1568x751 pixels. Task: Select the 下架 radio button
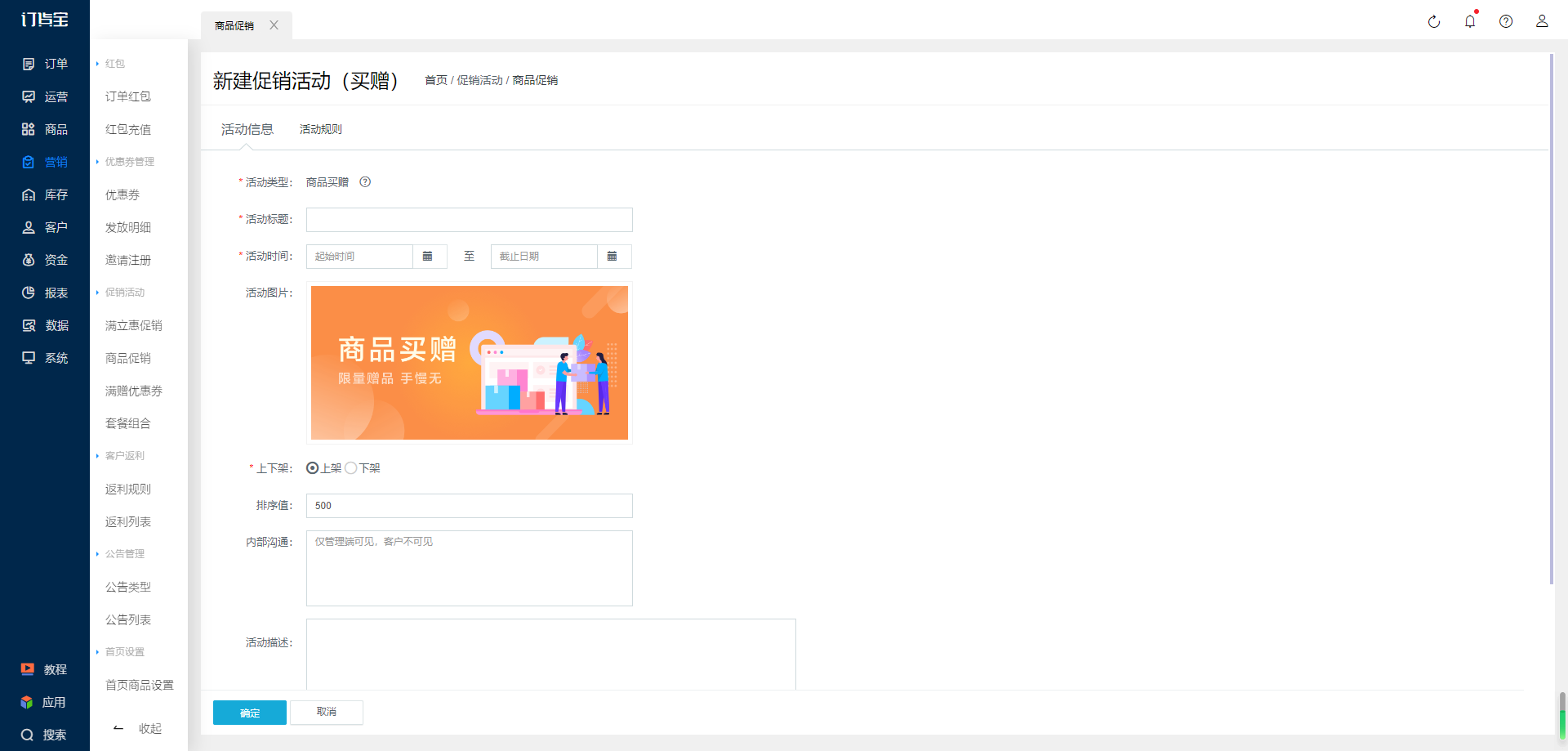pos(350,468)
